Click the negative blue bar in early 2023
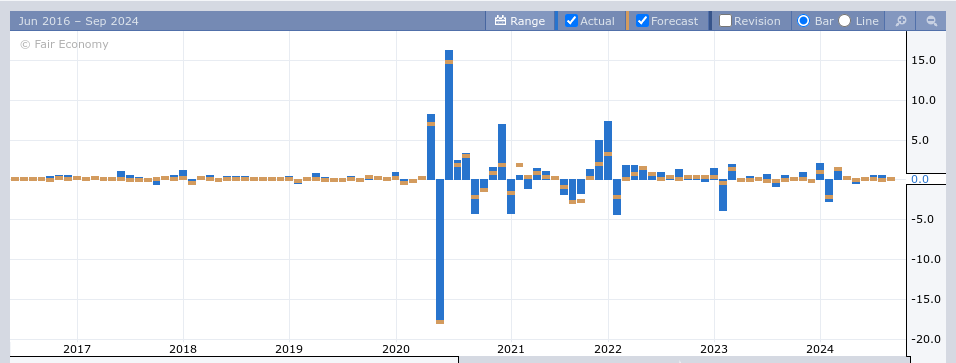The height and width of the screenshot is (363, 956). click(x=723, y=195)
